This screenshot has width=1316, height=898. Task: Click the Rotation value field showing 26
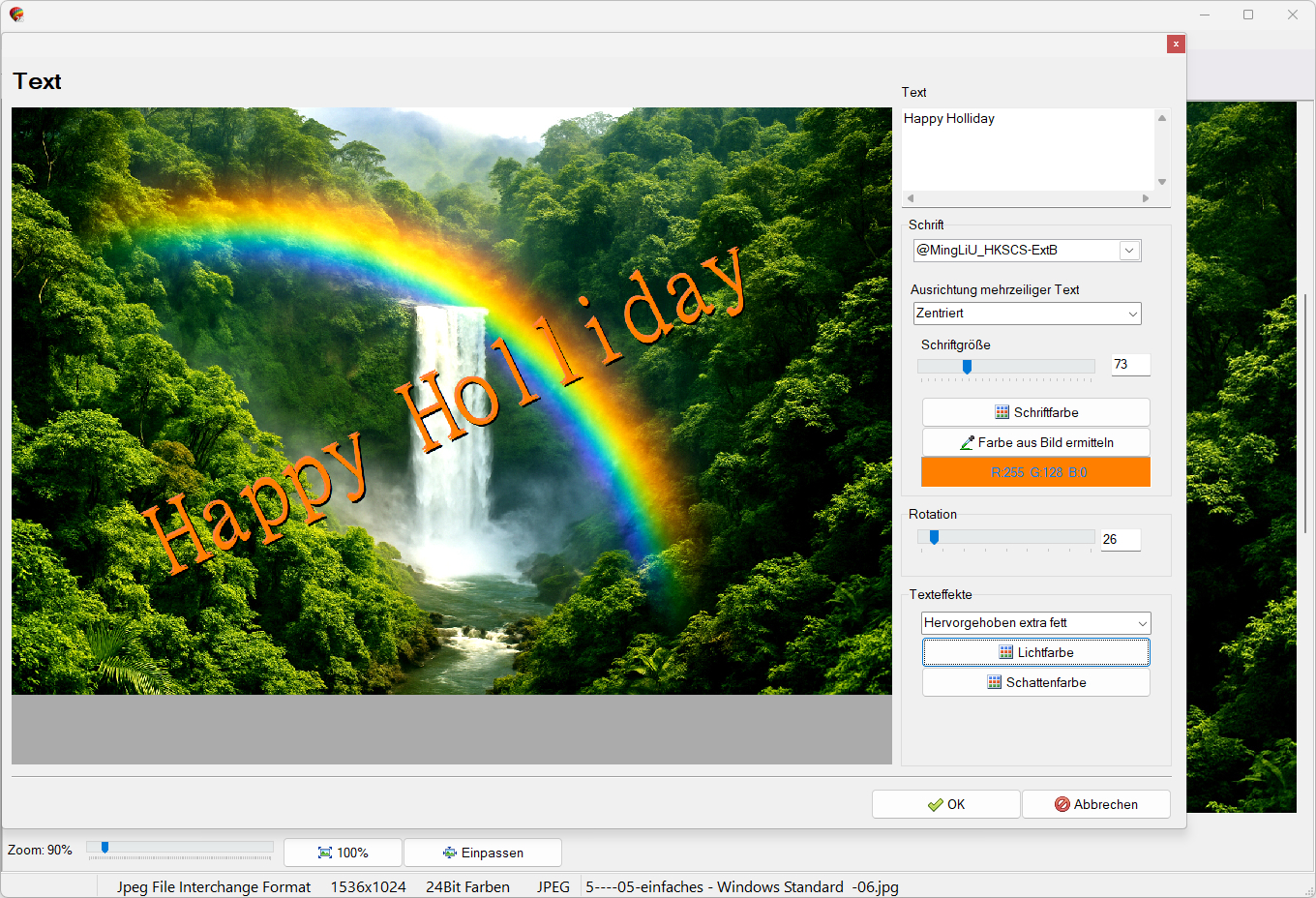(1120, 540)
